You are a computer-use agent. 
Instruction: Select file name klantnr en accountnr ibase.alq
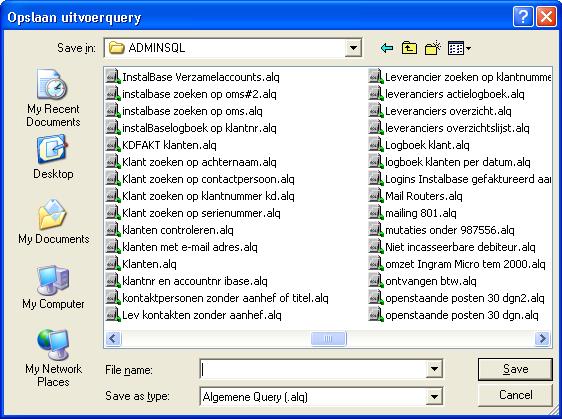195,281
